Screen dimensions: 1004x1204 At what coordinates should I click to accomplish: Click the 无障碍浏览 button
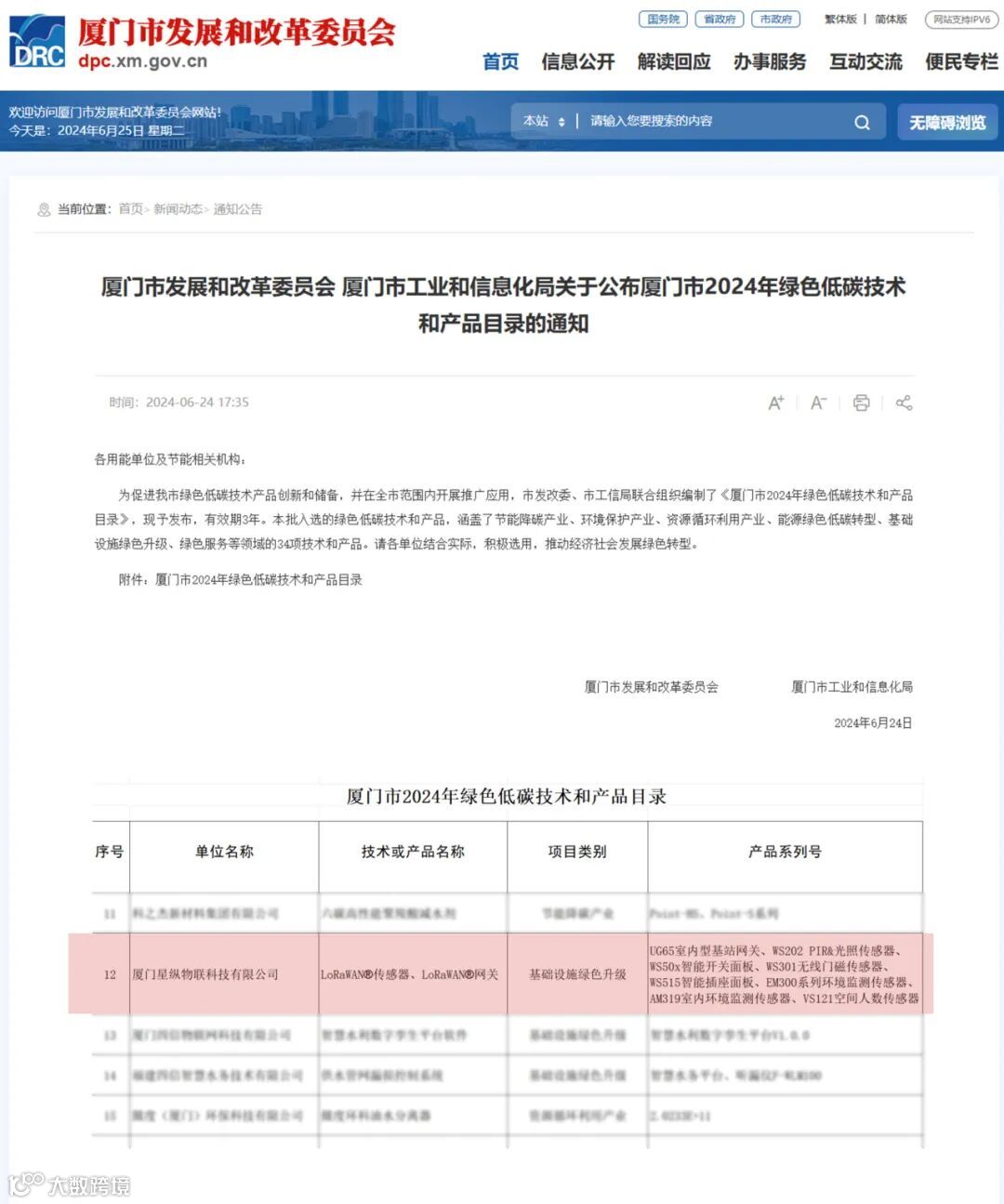point(947,122)
